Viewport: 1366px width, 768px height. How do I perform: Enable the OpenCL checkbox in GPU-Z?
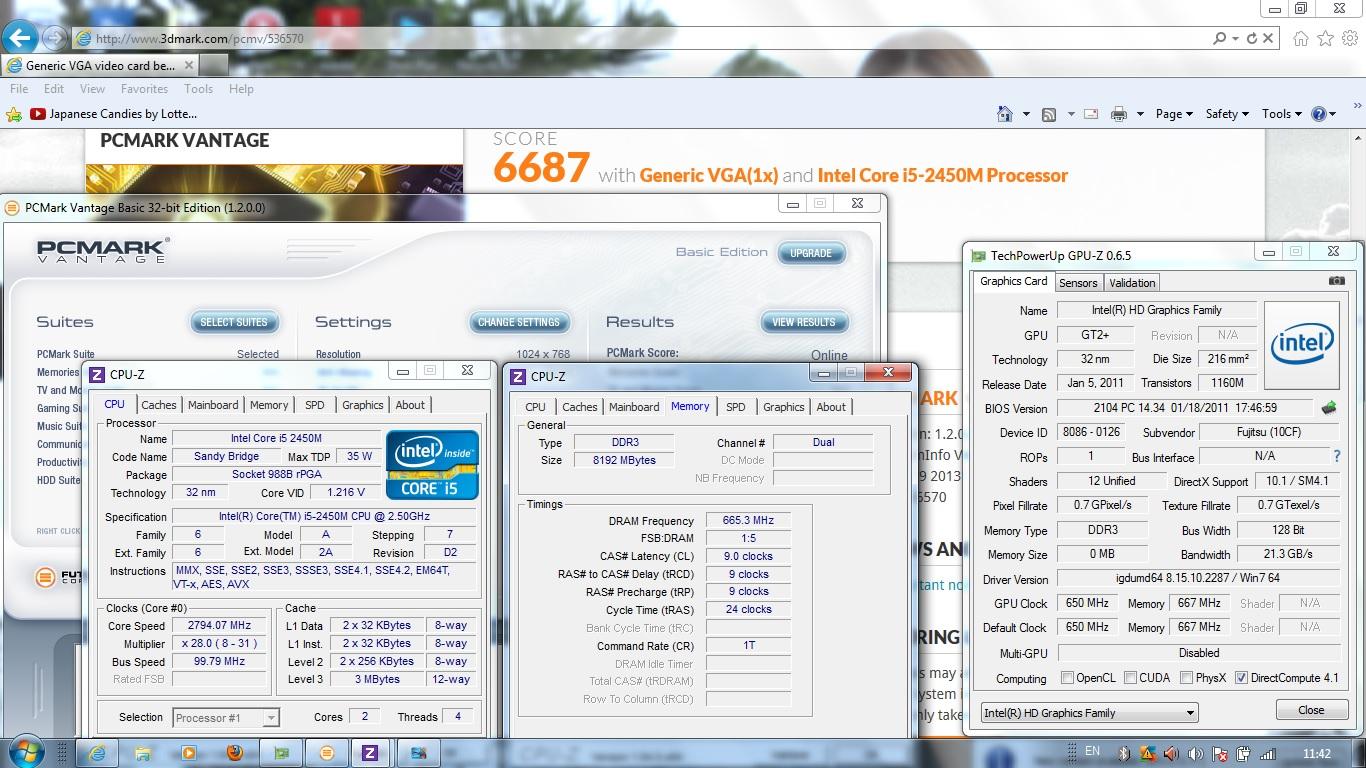point(1067,678)
